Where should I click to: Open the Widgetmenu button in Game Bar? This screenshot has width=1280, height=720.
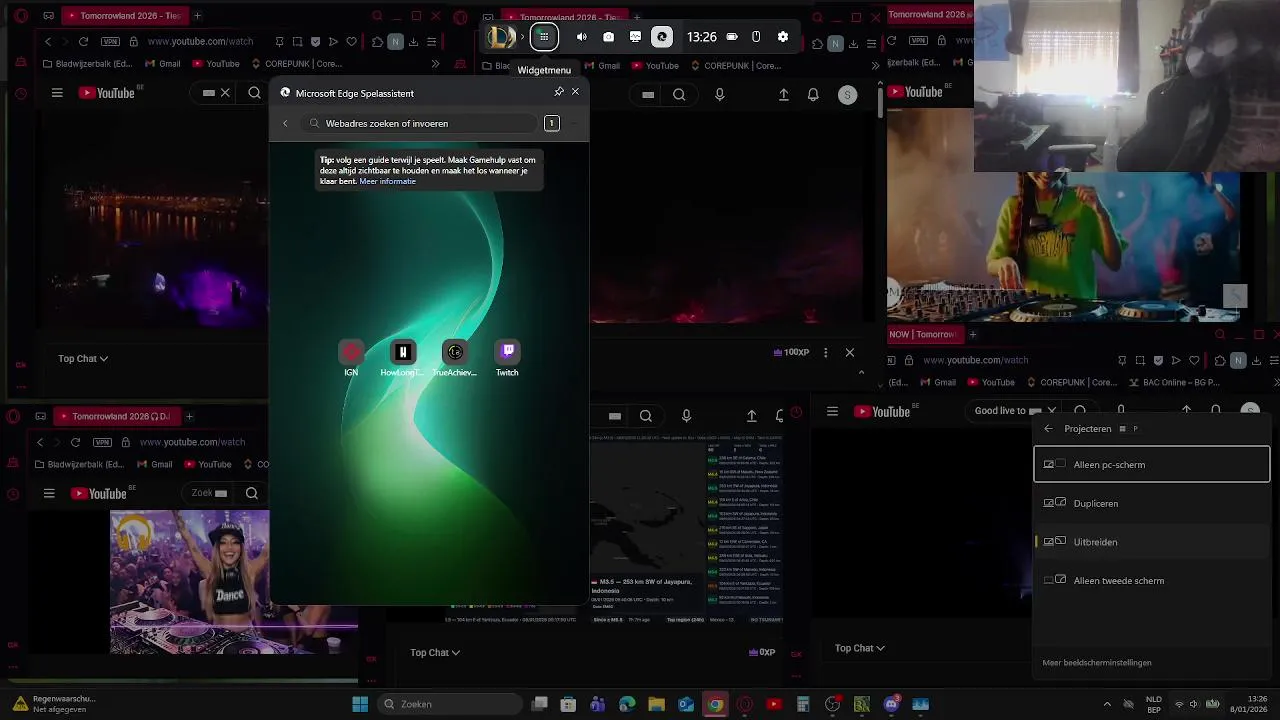[544, 37]
